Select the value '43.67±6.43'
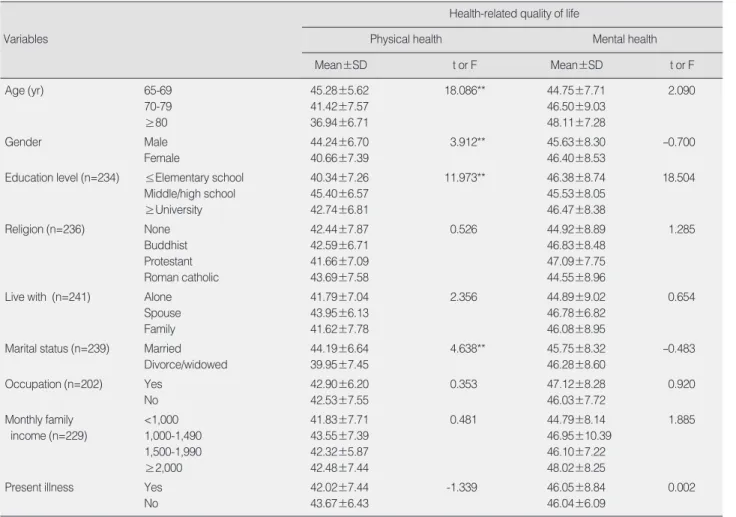Viewport: 736px width, 517px height. coord(339,503)
